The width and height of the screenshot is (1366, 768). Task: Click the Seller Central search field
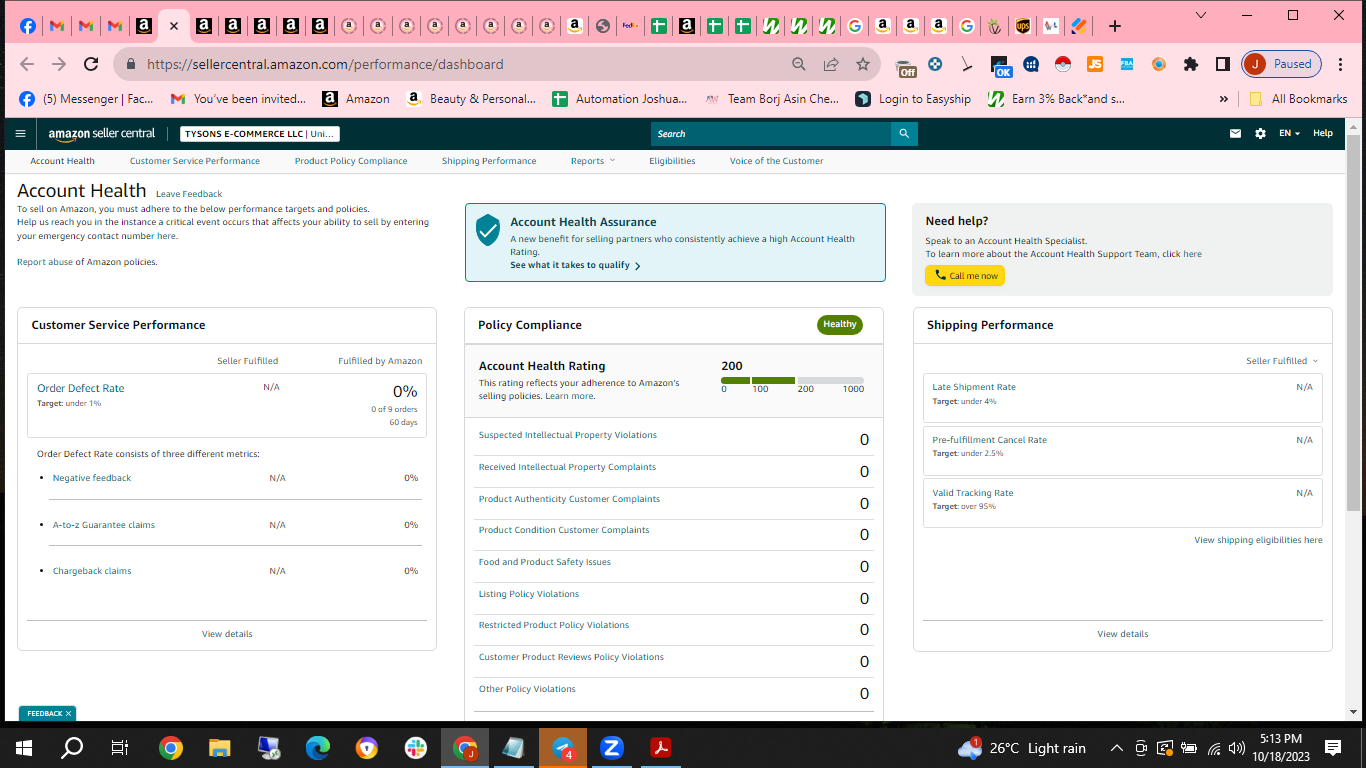pos(771,133)
